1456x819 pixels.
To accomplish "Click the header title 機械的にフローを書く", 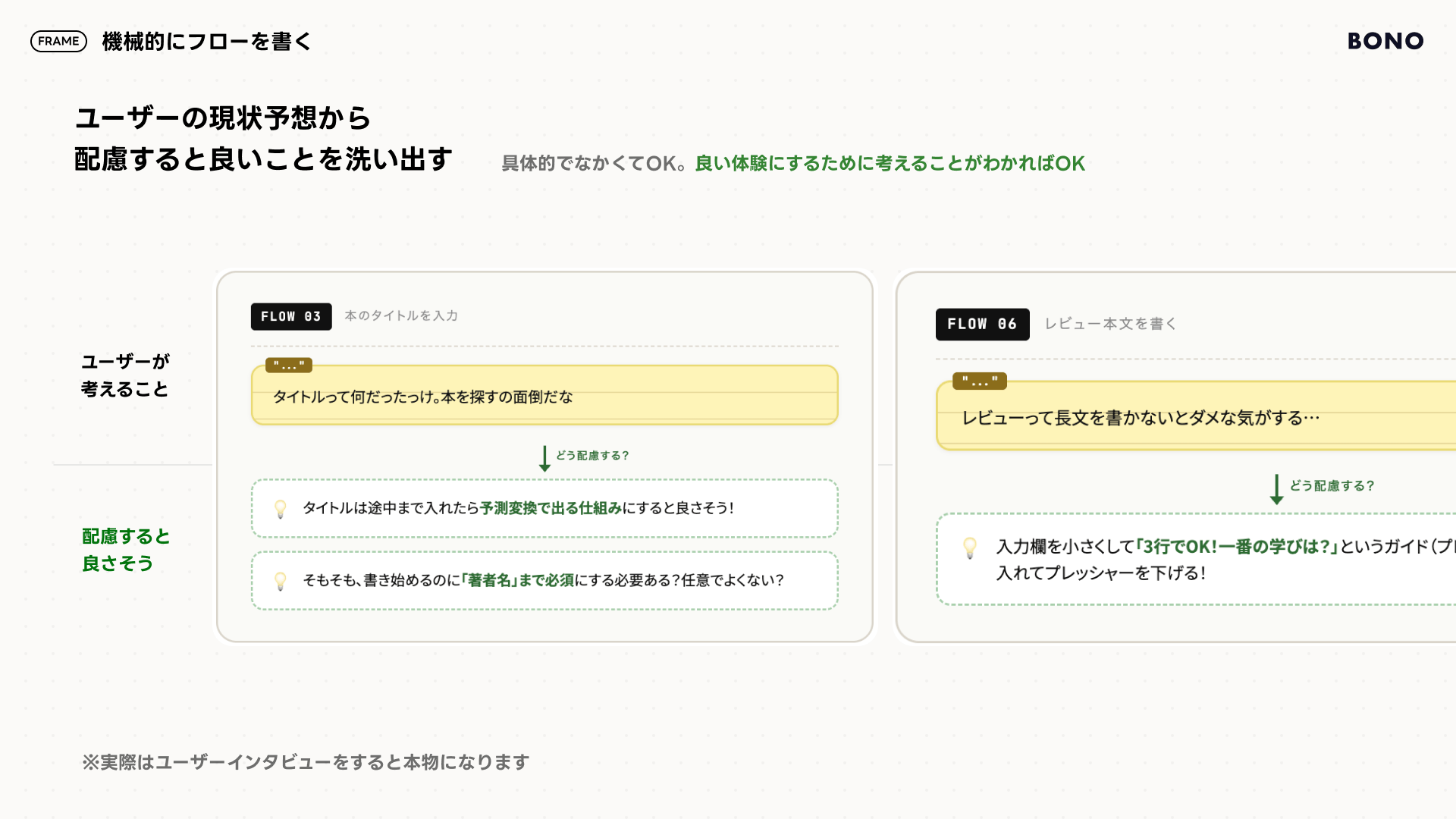I will click(x=207, y=41).
